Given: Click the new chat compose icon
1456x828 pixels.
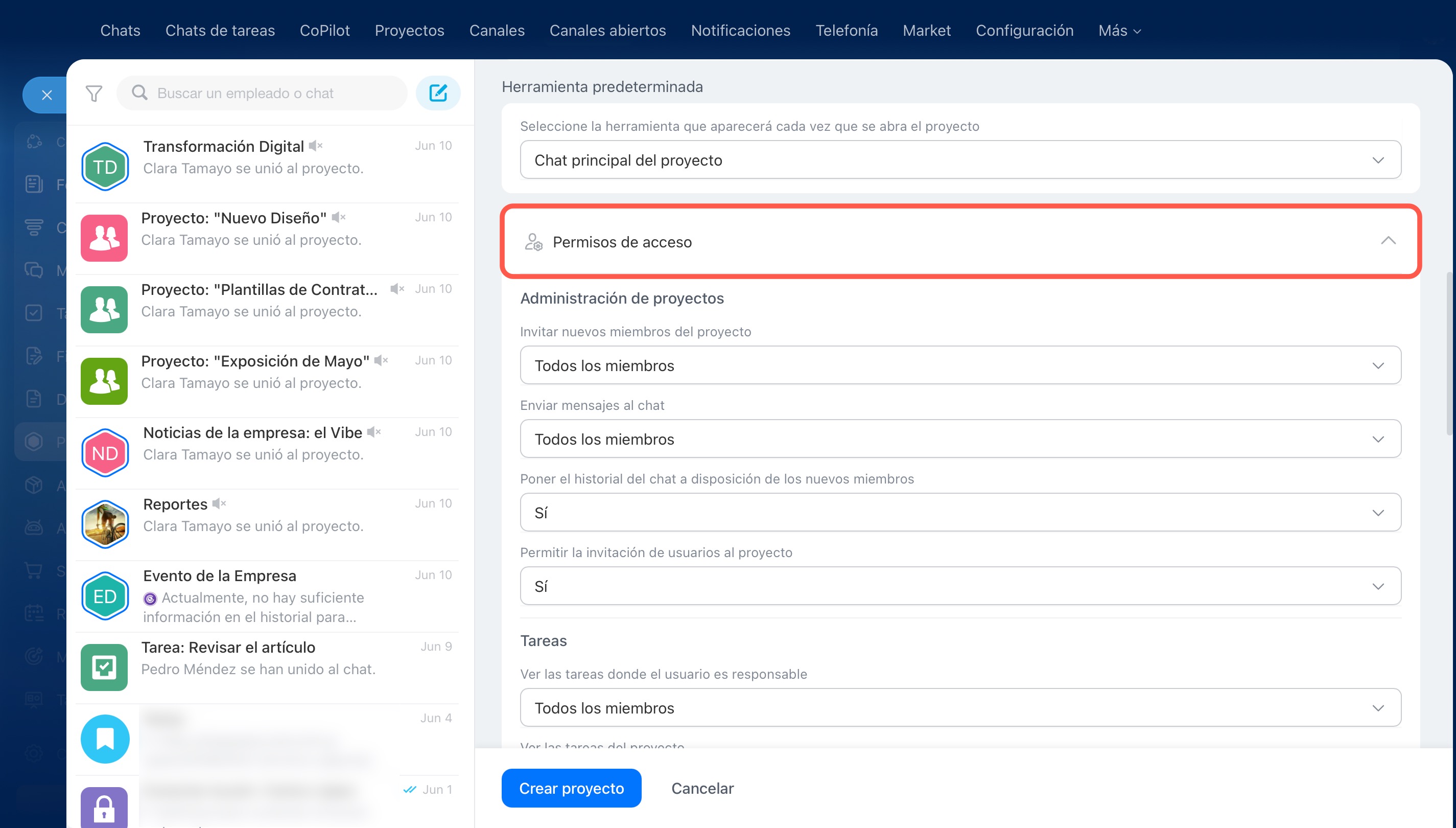Looking at the screenshot, I should [x=438, y=93].
